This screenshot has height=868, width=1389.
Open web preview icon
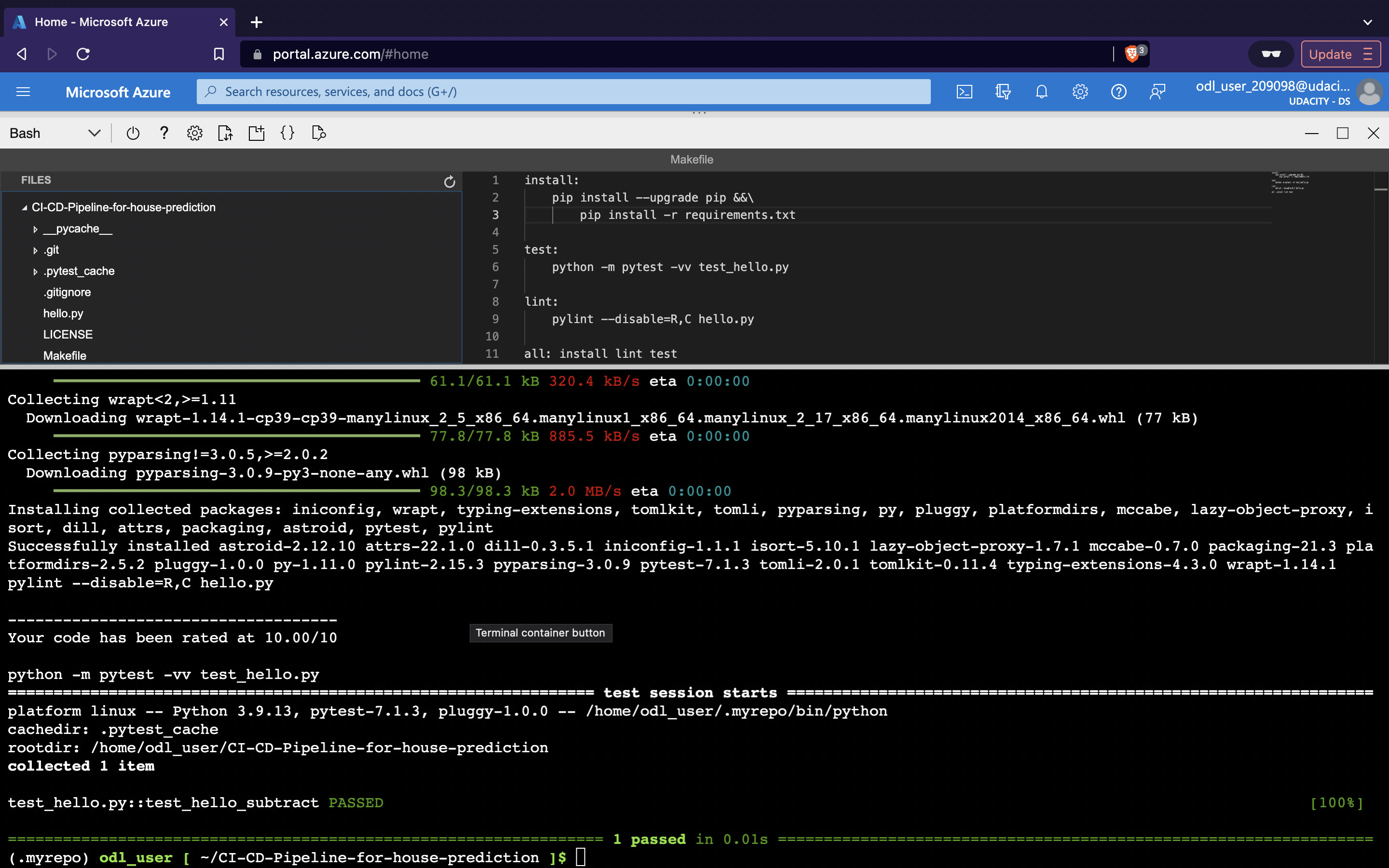click(318, 133)
